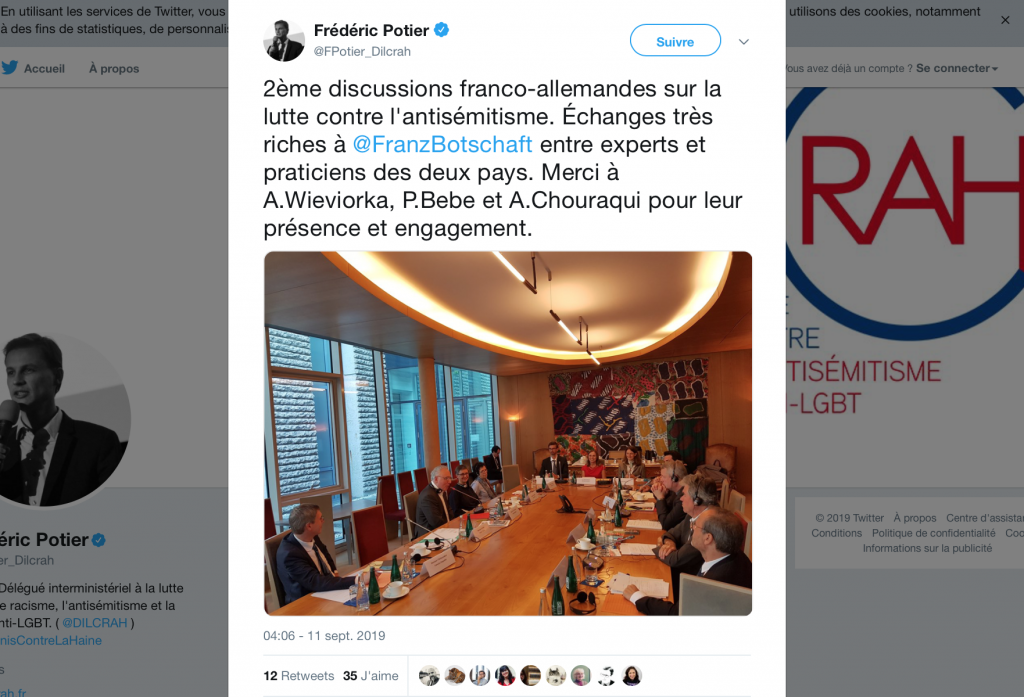Dismiss the cookie notice with the X
Viewport: 1024px width, 697px height.
(1005, 20)
